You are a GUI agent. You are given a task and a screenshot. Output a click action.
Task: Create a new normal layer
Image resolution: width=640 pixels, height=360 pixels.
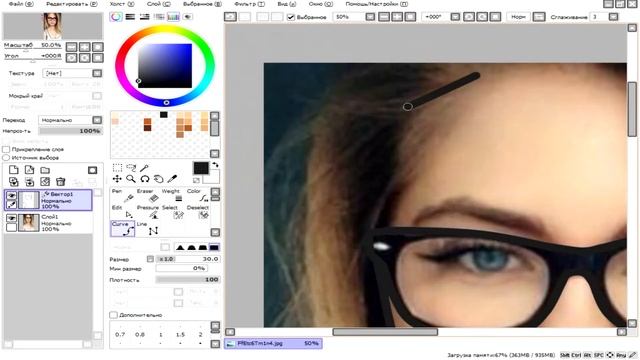tap(13, 170)
